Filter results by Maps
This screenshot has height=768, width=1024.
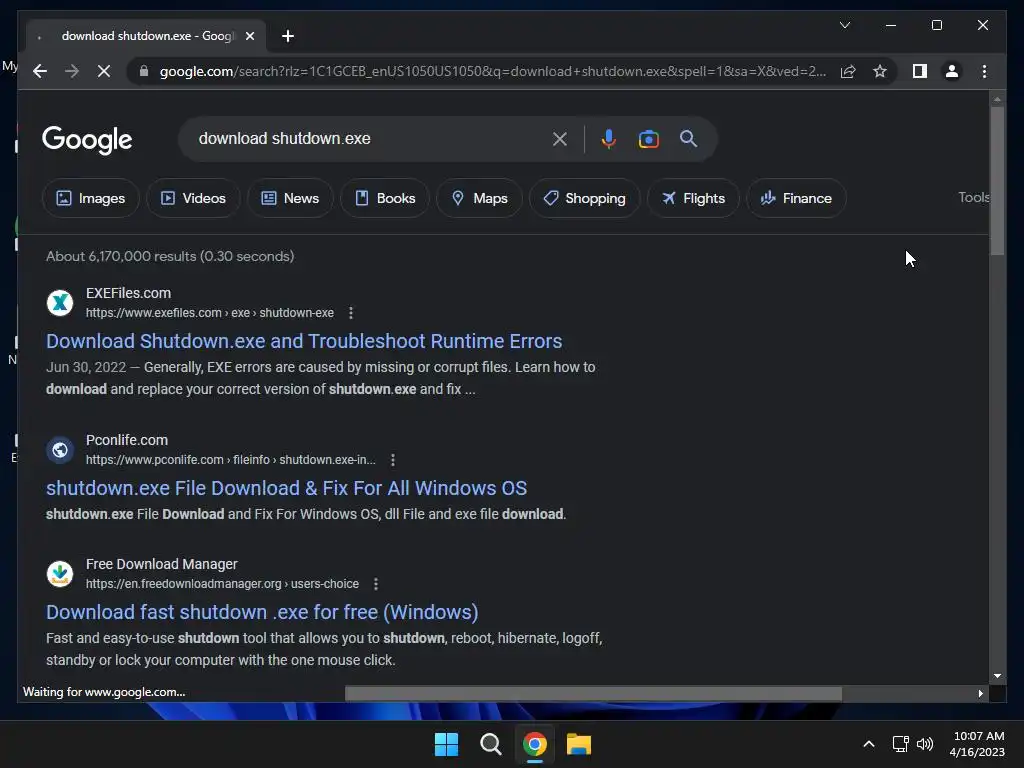pos(479,198)
